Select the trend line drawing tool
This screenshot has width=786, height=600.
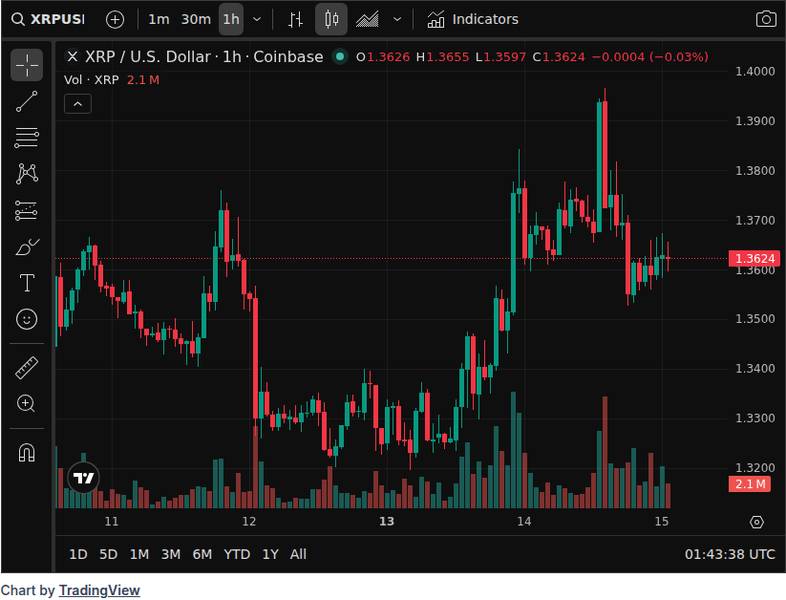coord(27,101)
